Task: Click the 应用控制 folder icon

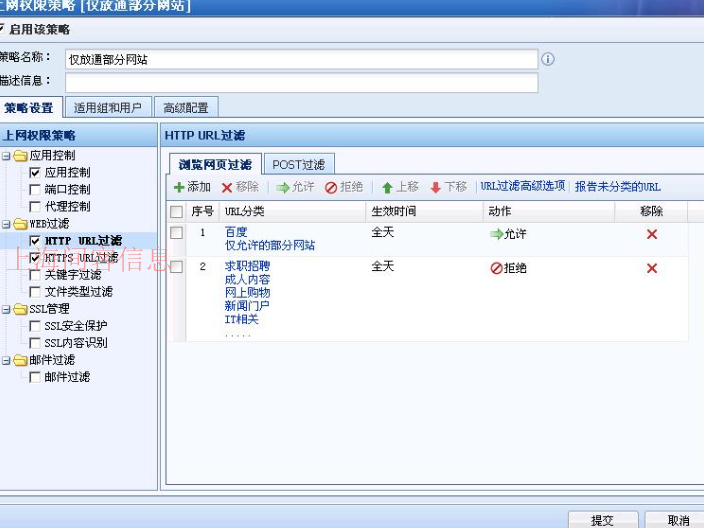Action: coord(20,156)
